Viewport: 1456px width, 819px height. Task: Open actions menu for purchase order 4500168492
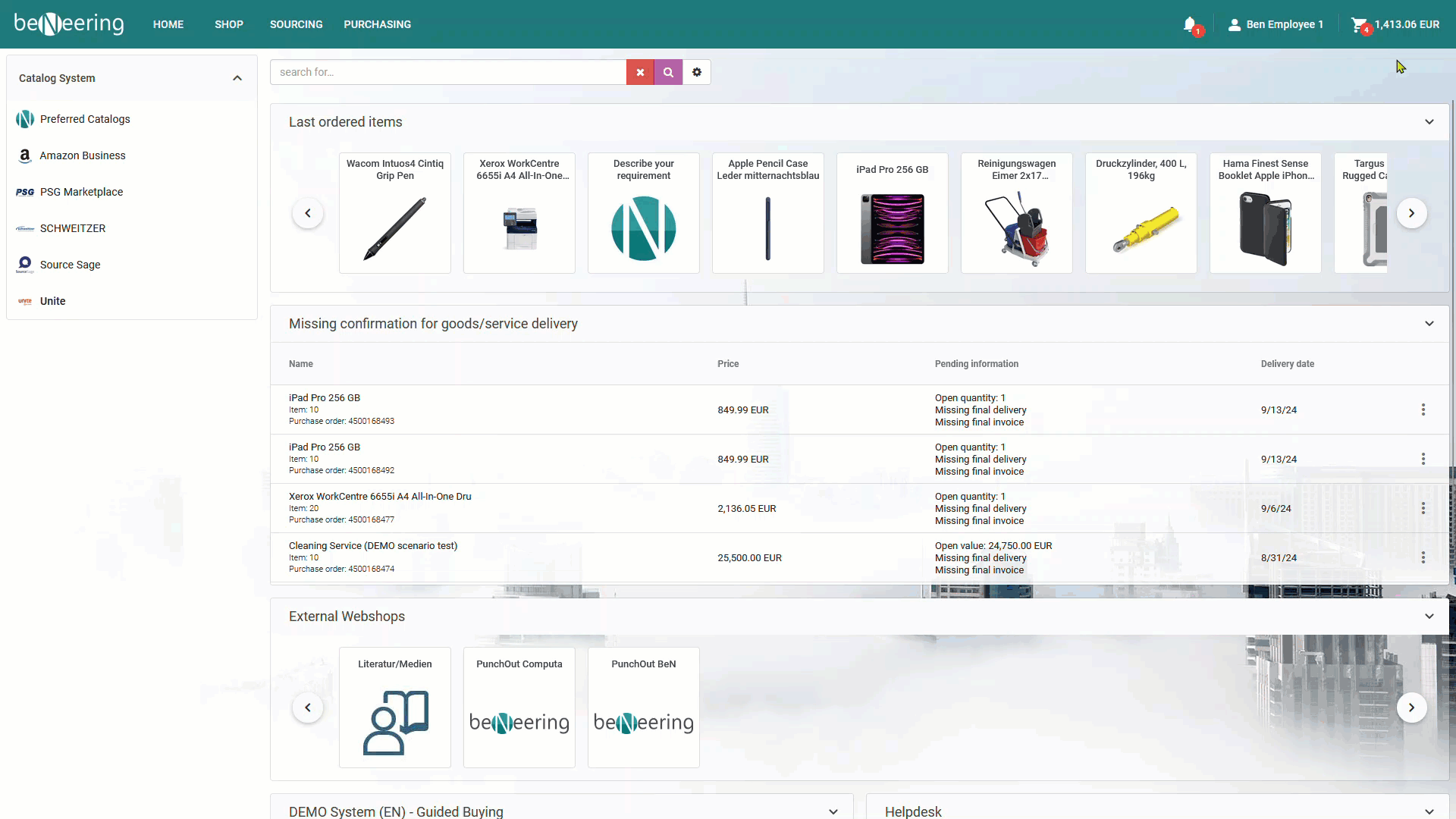click(1423, 459)
